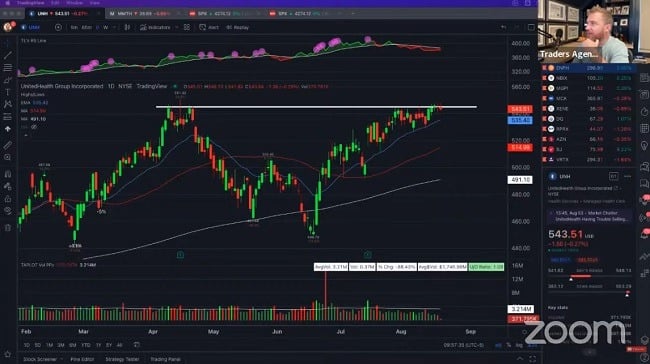The height and width of the screenshot is (364, 650).
Task: Open the forecasting and measurement tools
Action: (7, 117)
